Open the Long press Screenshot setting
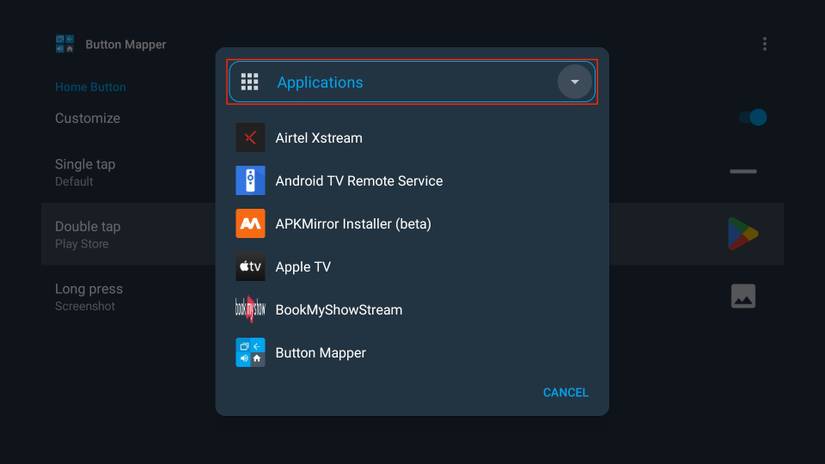Viewport: 825px width, 464px height. (x=89, y=296)
